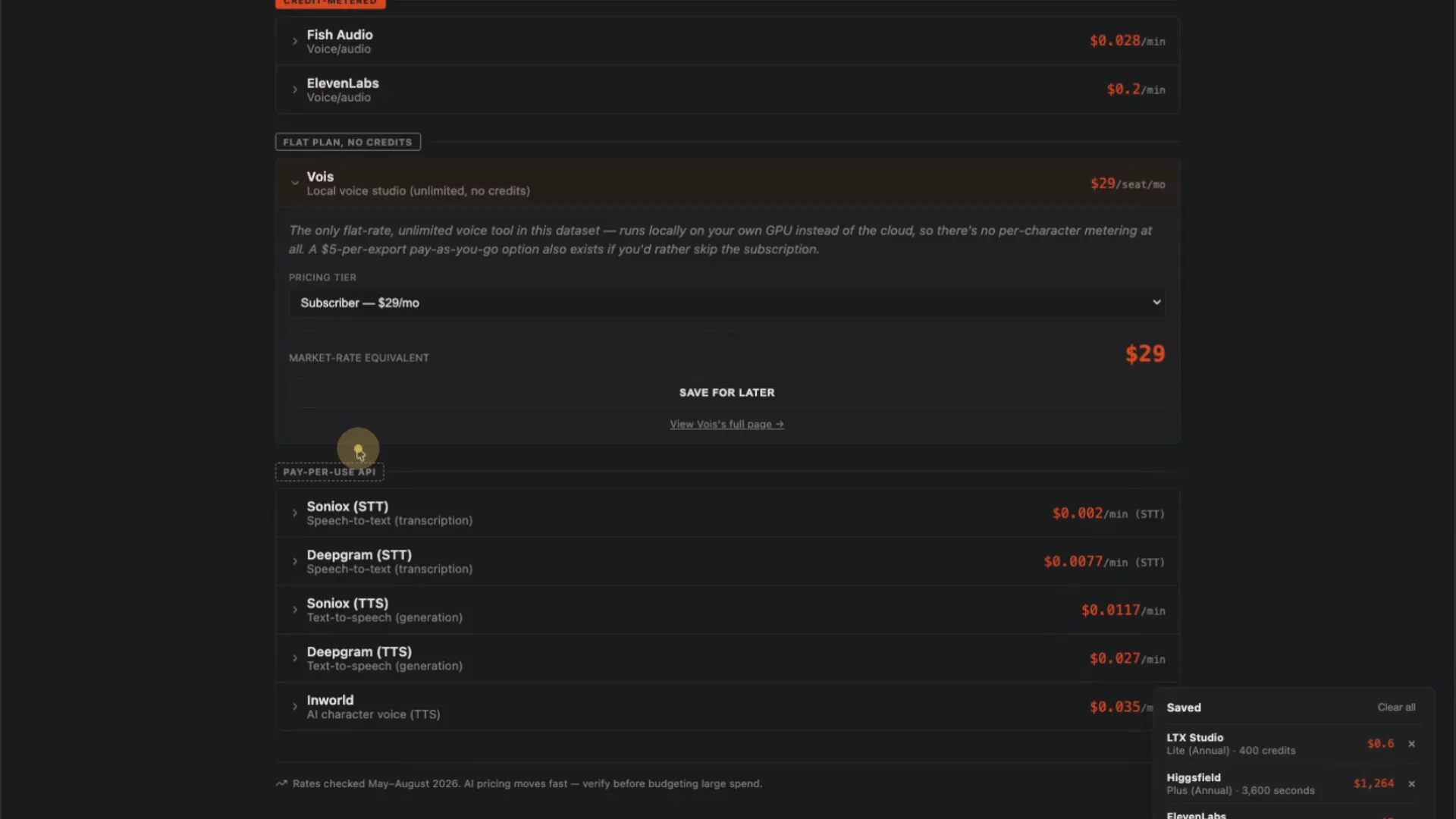Expand the Inworld row chevron
This screenshot has height=819, width=1456.
tap(295, 707)
